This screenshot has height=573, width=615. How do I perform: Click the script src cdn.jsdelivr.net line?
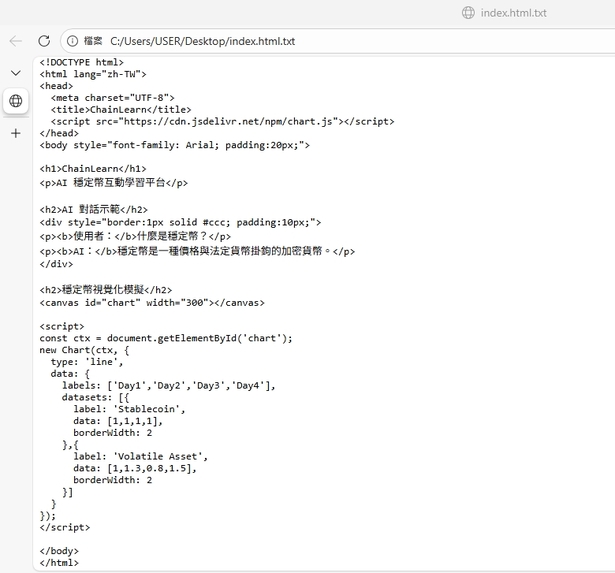[222, 122]
